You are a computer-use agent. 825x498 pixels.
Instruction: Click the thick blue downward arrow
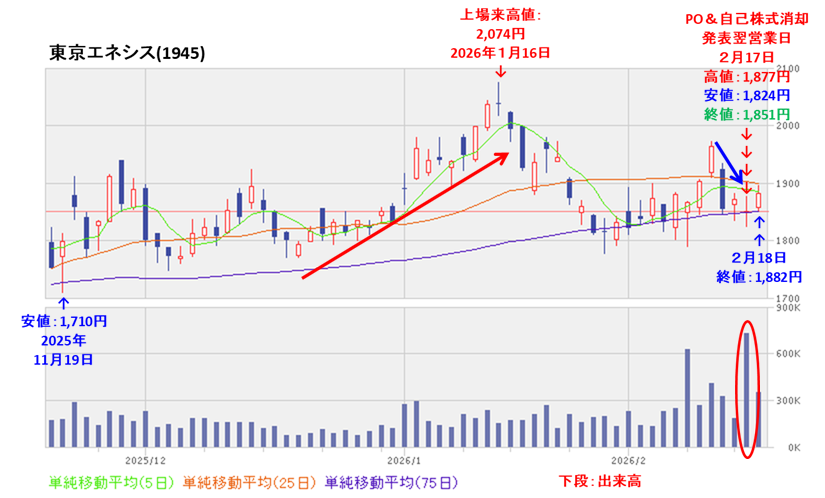pyautogui.click(x=725, y=160)
